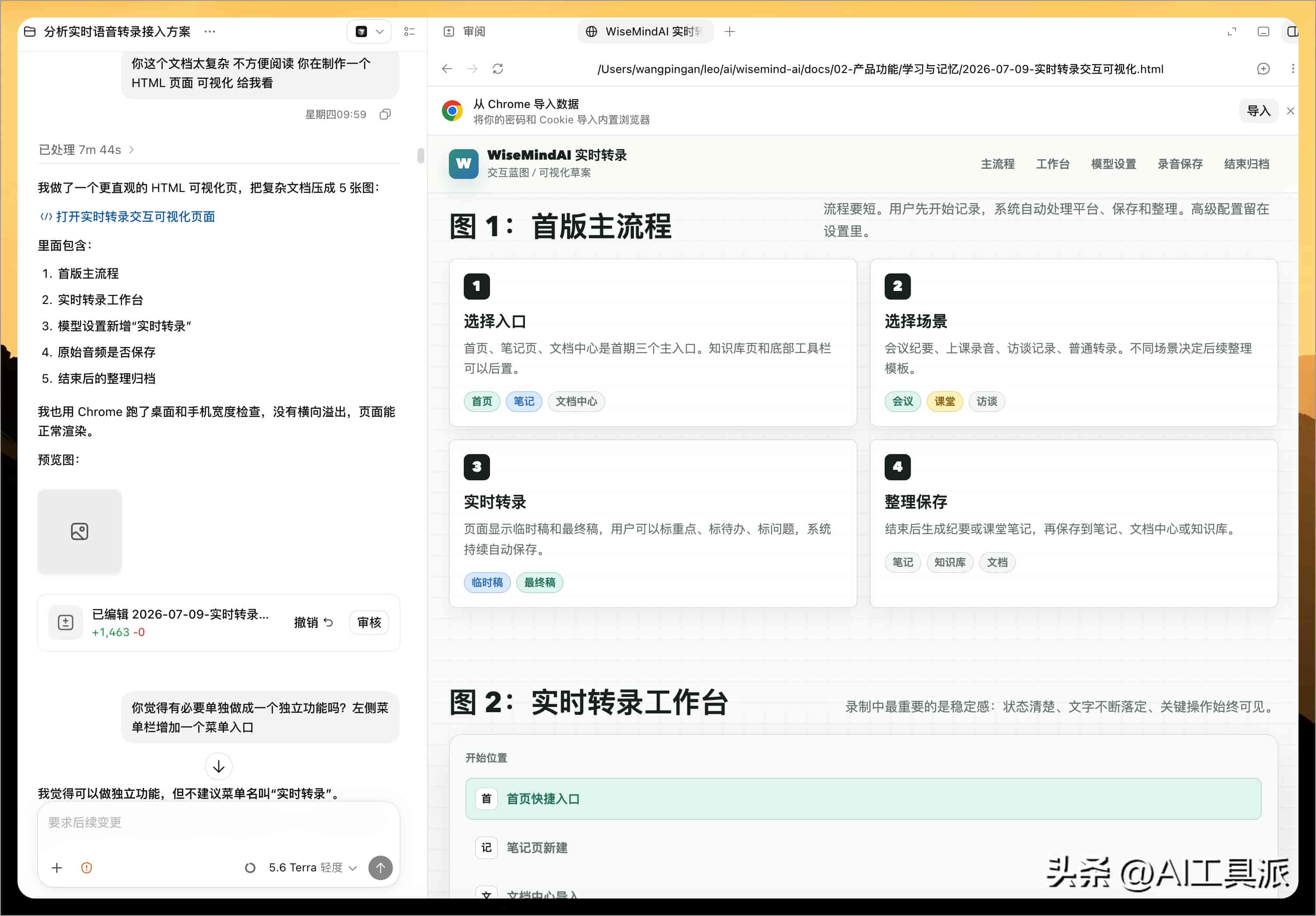Image resolution: width=1316 pixels, height=916 pixels.
Task: Click the list item 原始音频是否保存
Action: 107,352
